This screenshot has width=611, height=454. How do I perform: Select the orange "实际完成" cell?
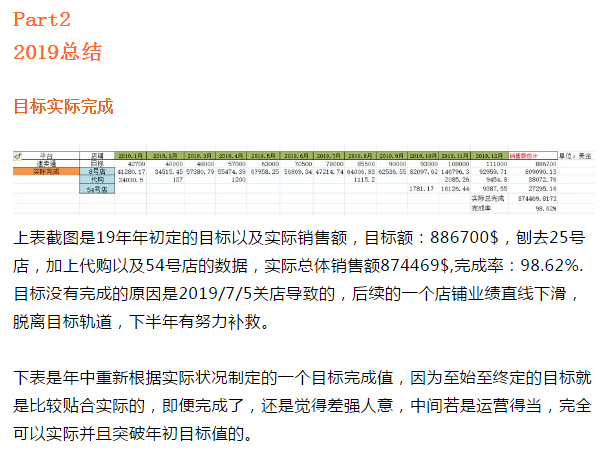[46, 172]
